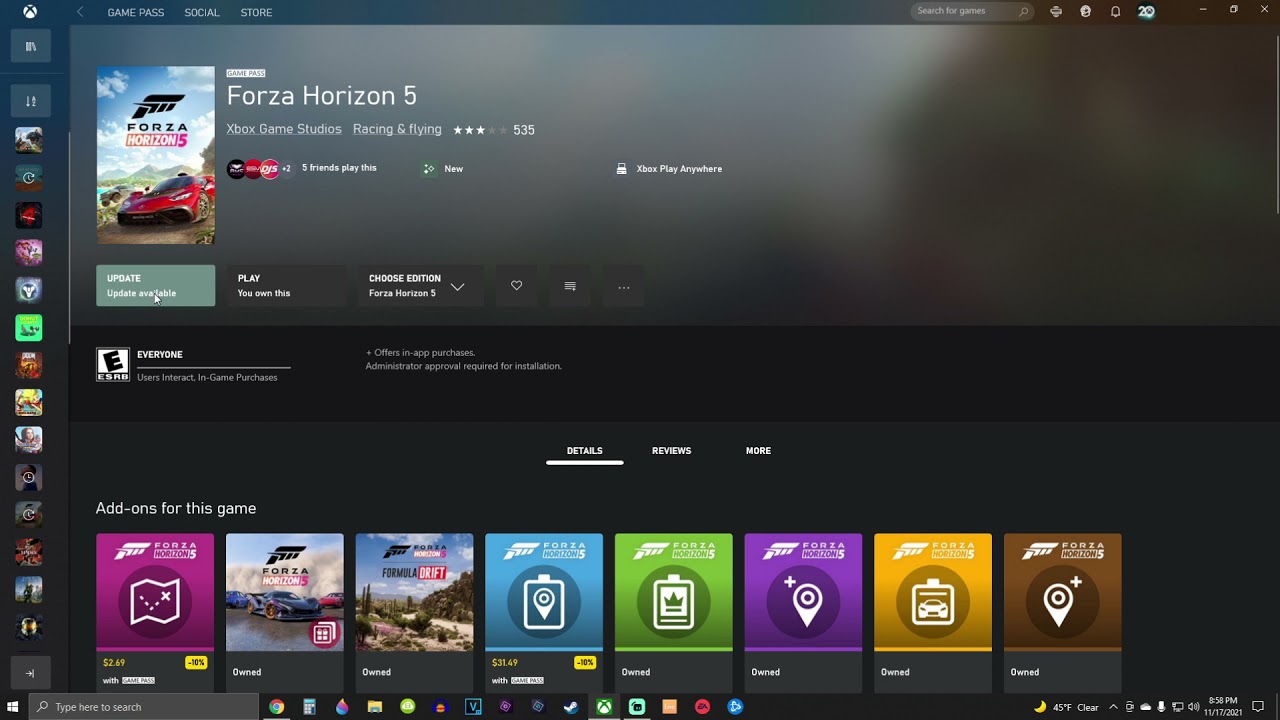Open the Store menu

tap(256, 12)
